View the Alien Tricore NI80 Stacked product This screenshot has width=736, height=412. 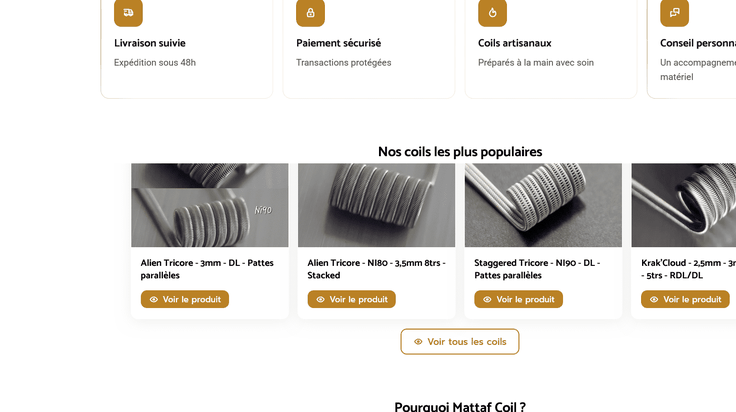(352, 299)
